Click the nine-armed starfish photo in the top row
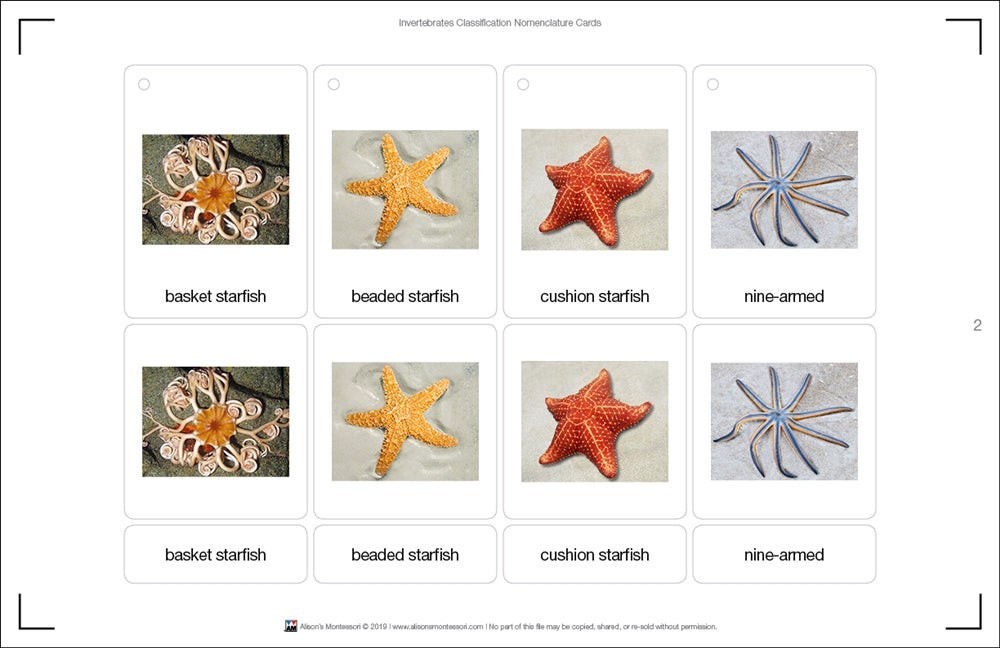The image size is (1000, 648). coord(784,189)
